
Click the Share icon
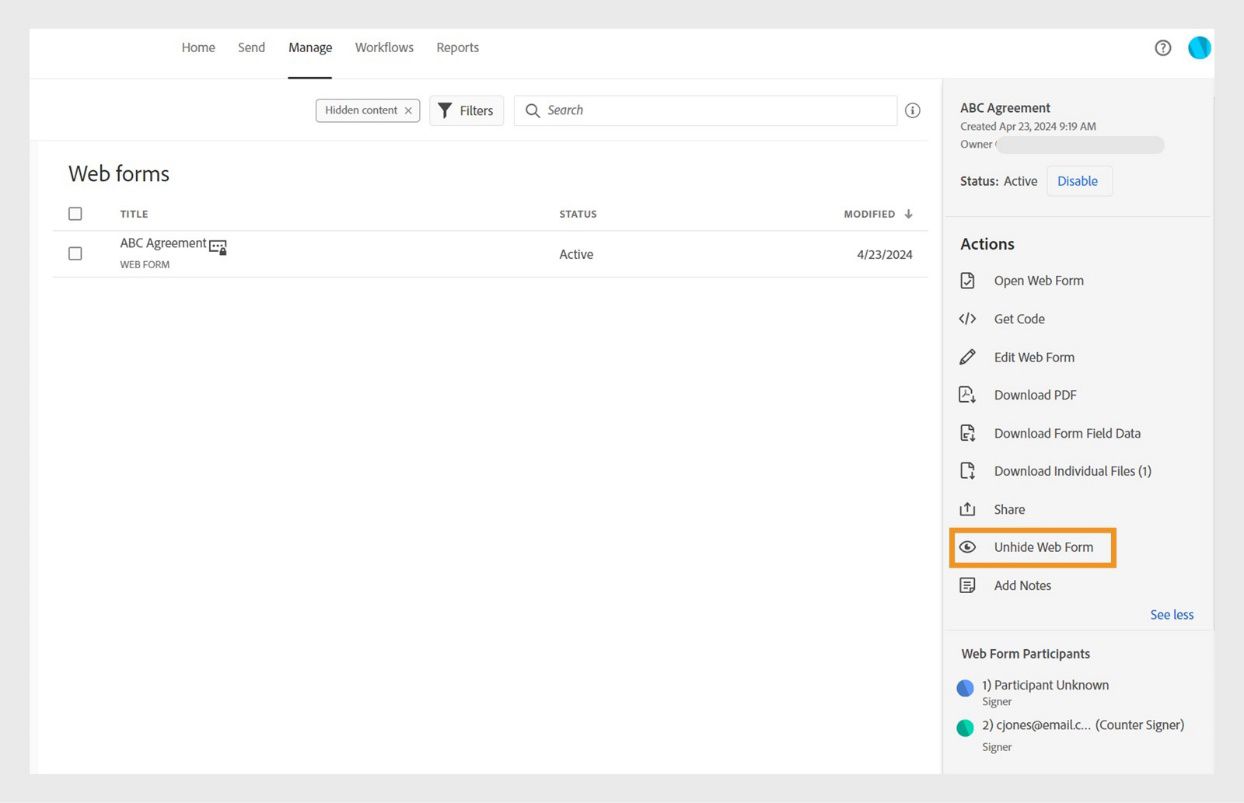tap(967, 508)
